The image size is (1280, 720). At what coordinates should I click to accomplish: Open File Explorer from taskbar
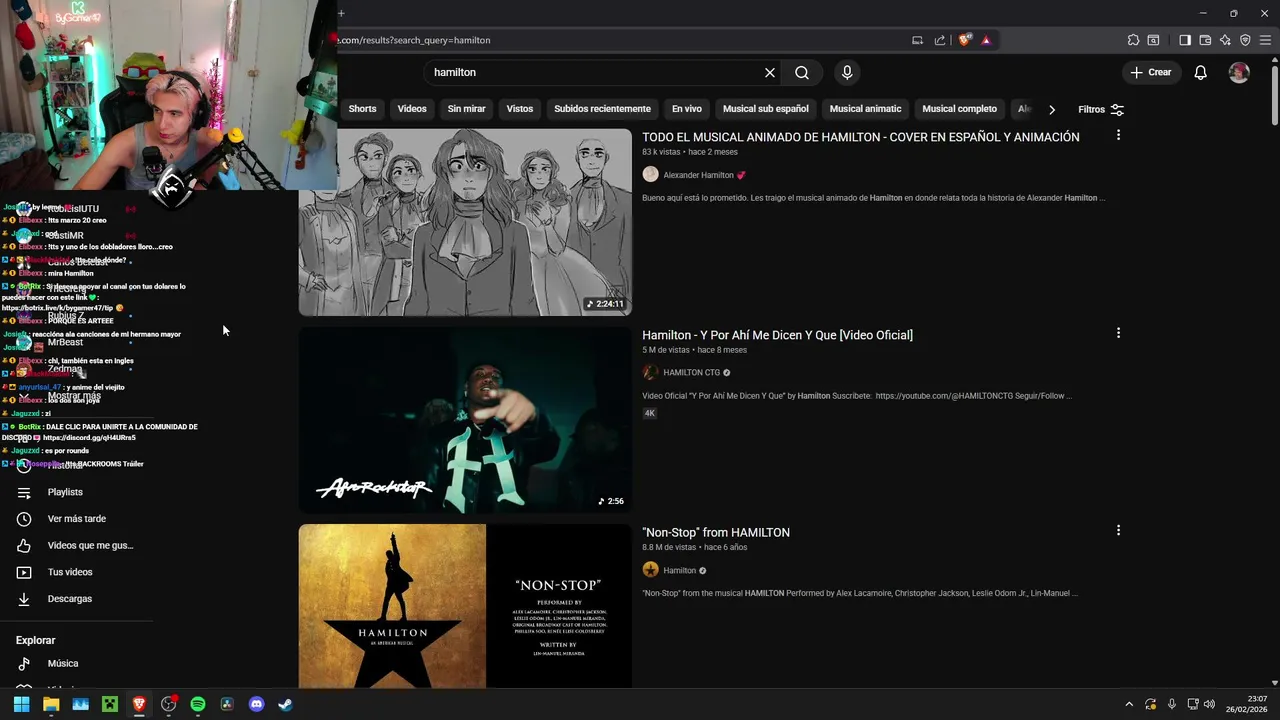pos(51,704)
